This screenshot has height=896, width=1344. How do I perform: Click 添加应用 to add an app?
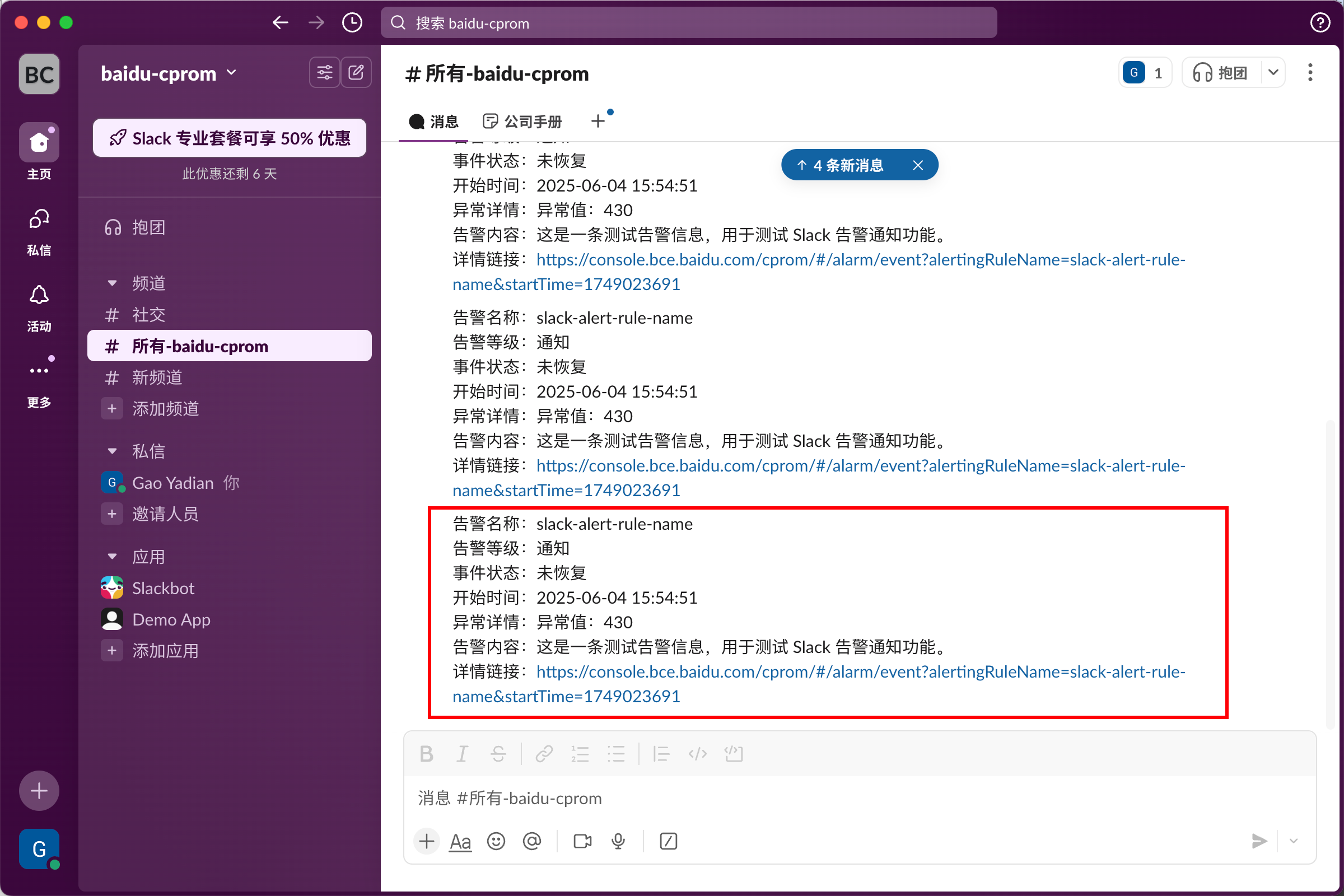tap(229, 651)
